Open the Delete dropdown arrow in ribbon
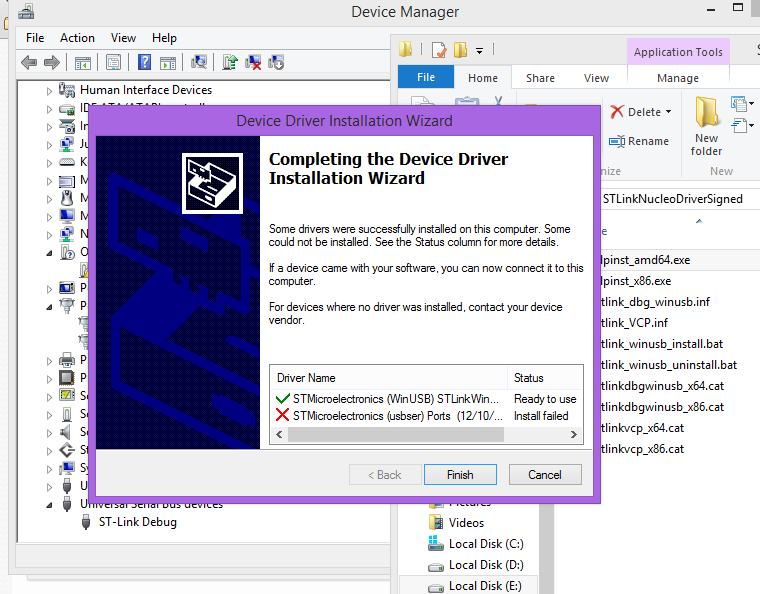The image size is (760, 594). pyautogui.click(x=668, y=112)
